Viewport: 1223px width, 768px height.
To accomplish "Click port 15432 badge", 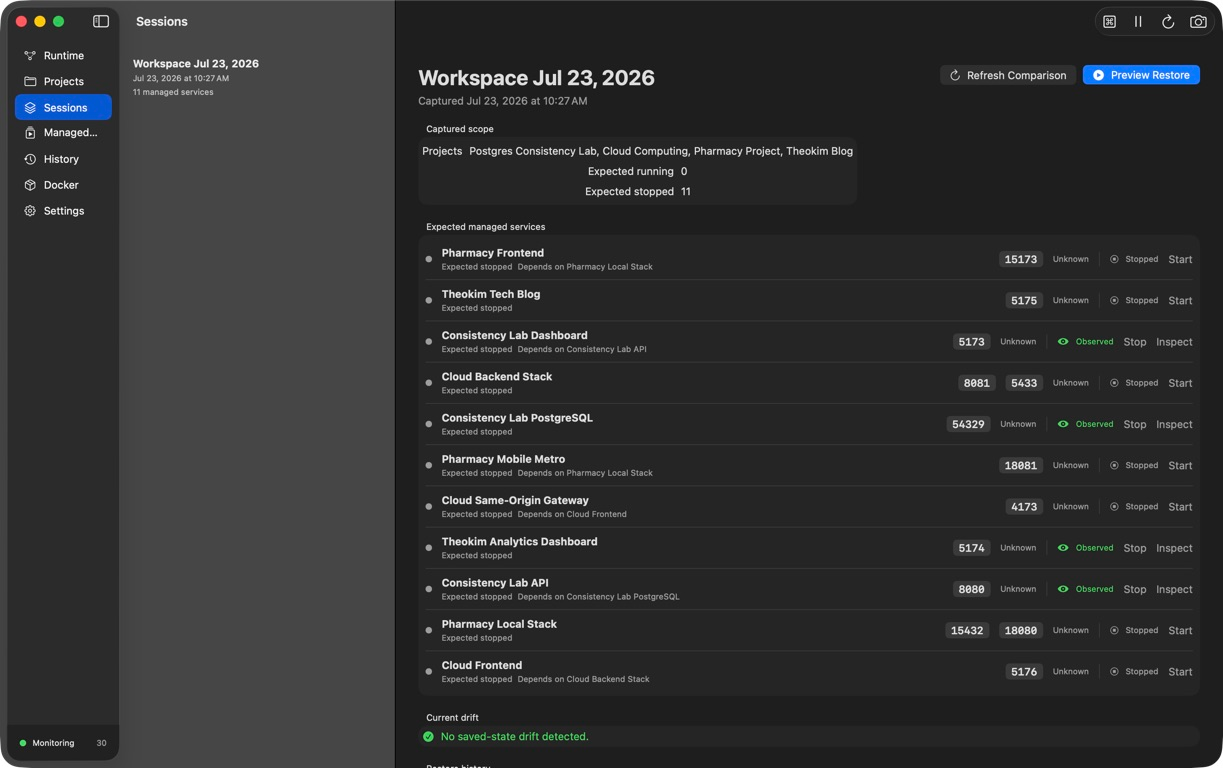I will 967,630.
